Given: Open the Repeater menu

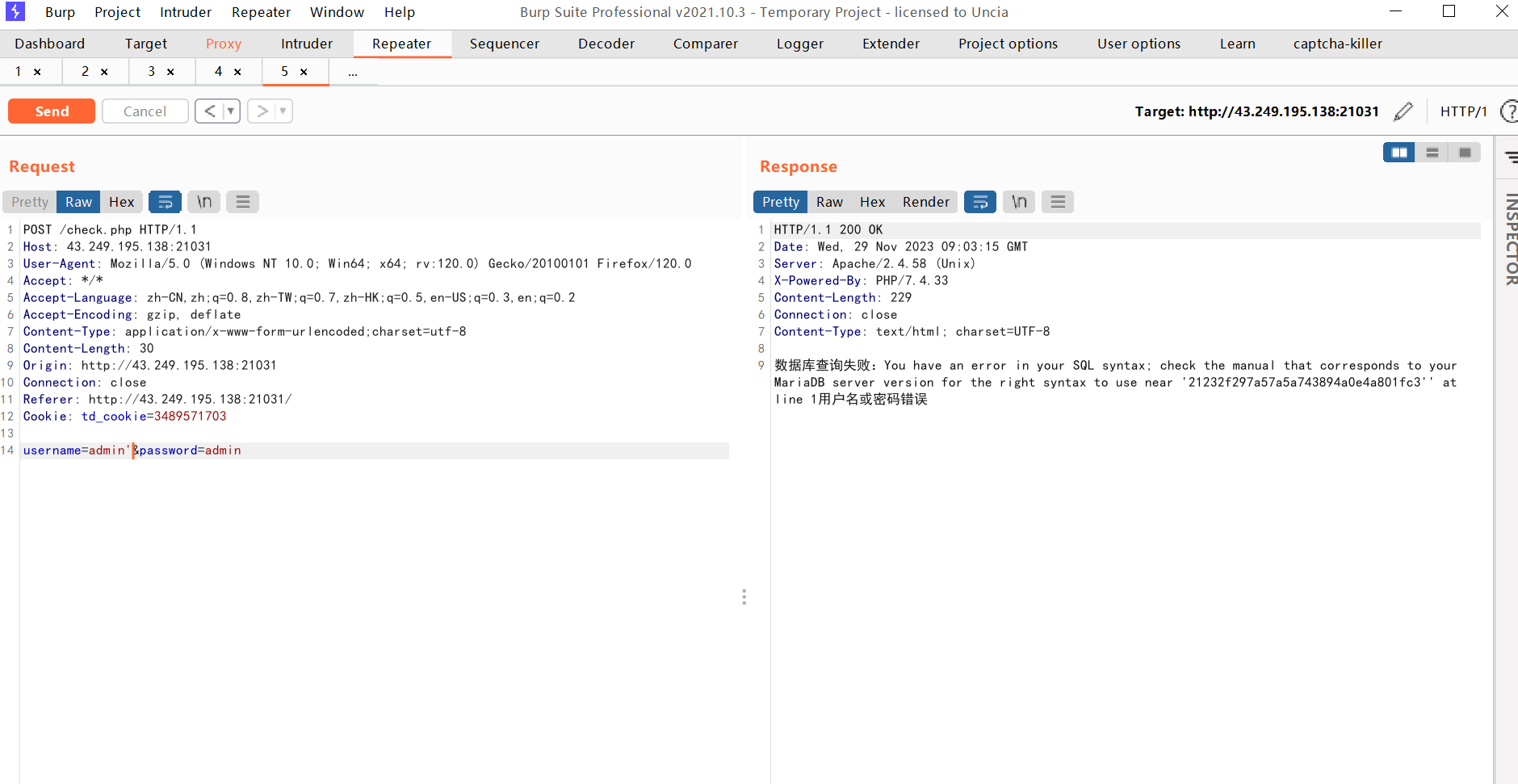Looking at the screenshot, I should click(x=261, y=12).
